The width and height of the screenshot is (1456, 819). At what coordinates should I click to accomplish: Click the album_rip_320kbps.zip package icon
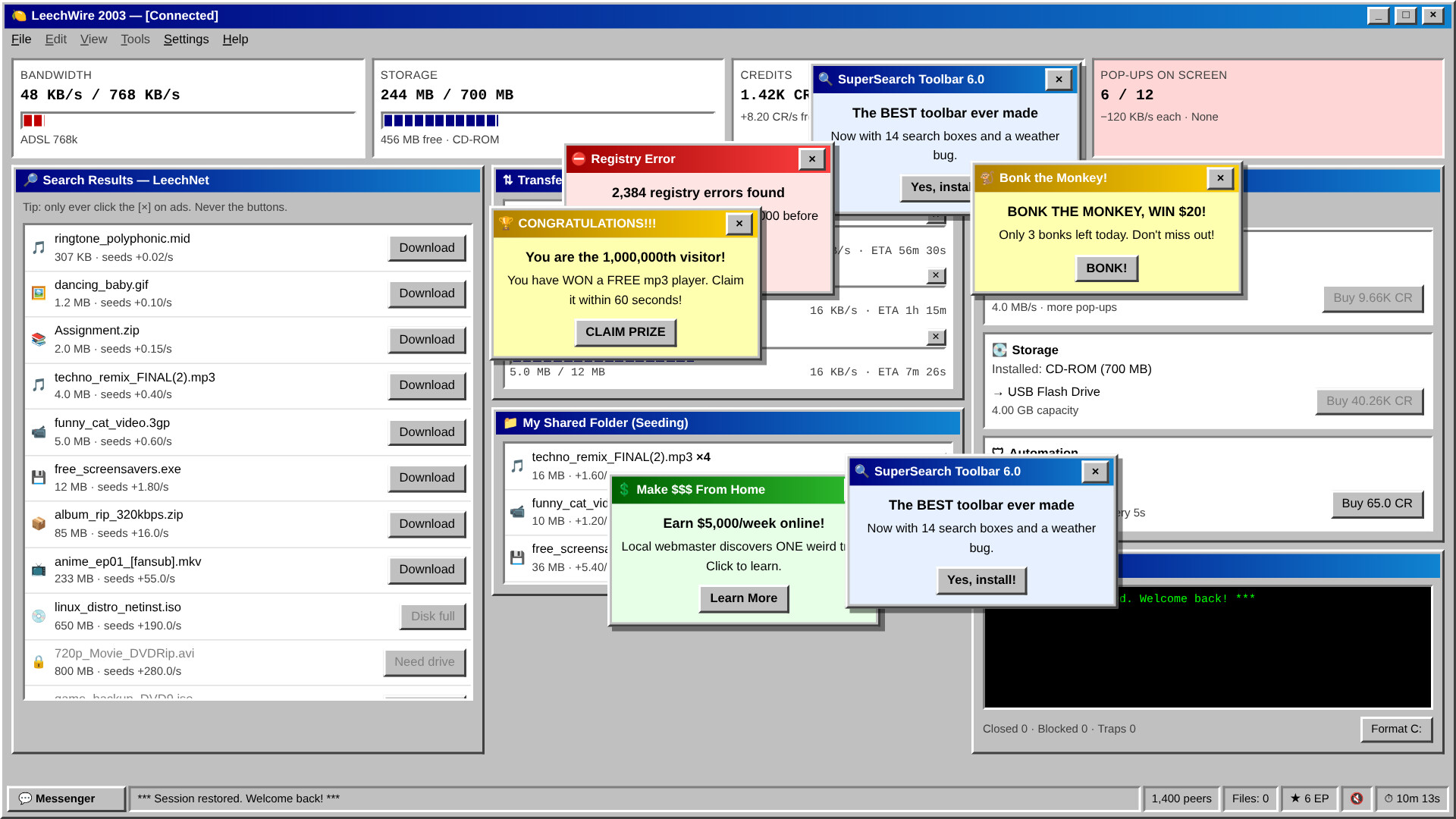coord(39,524)
